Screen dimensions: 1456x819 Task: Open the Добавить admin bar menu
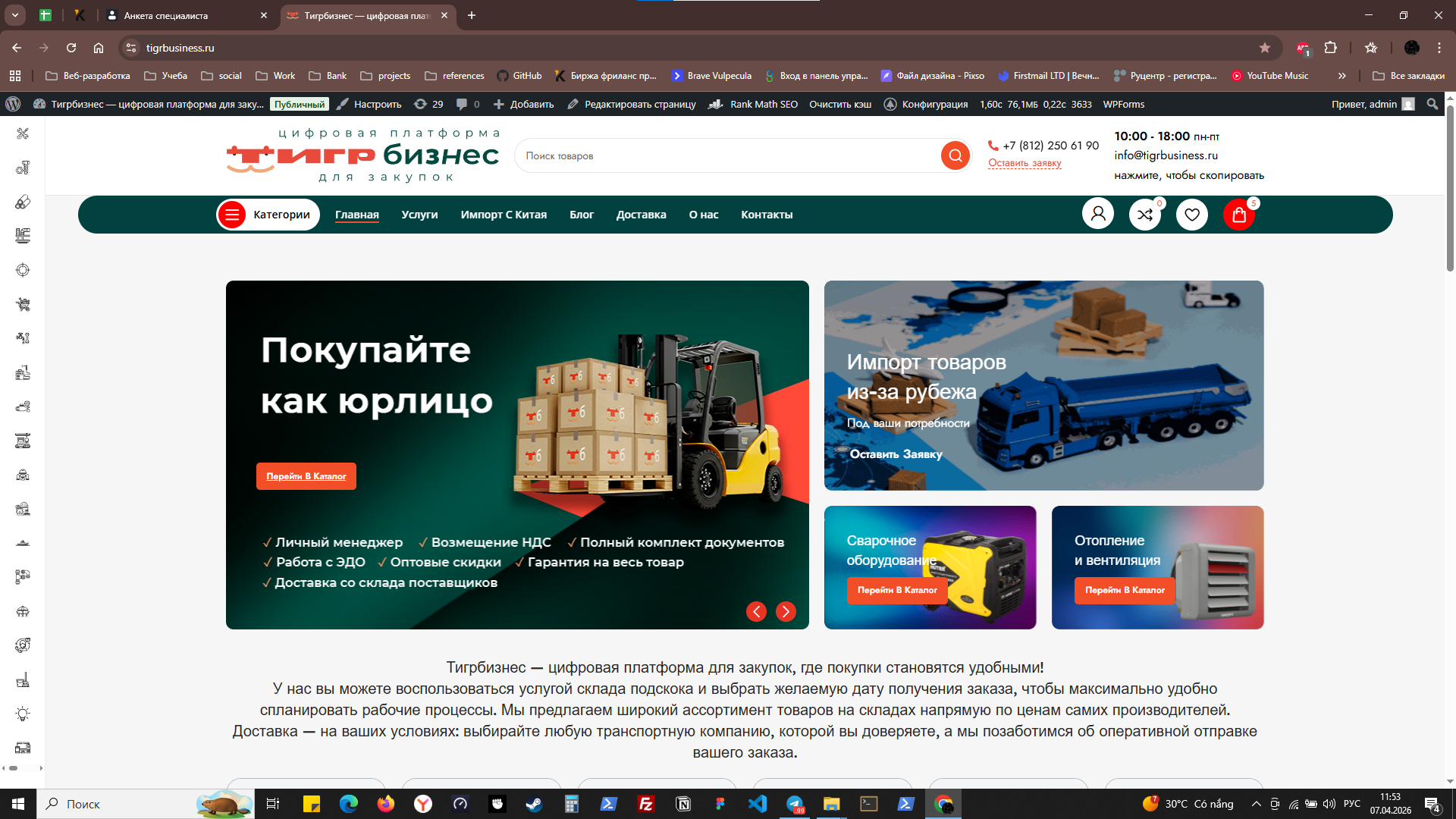[x=524, y=104]
